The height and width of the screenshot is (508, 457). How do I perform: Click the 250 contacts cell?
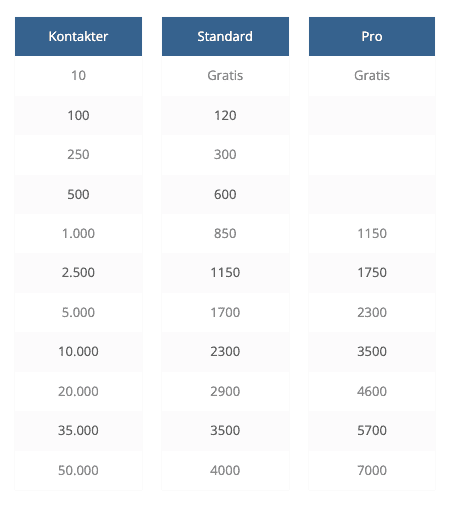pyautogui.click(x=78, y=155)
